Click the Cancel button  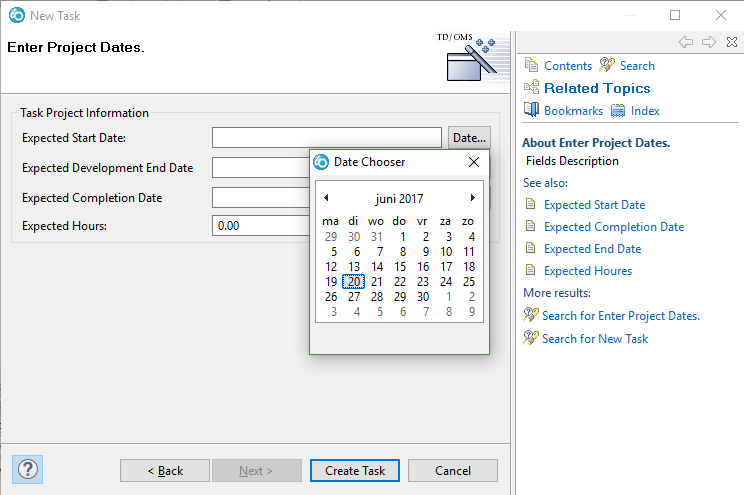[x=452, y=471]
